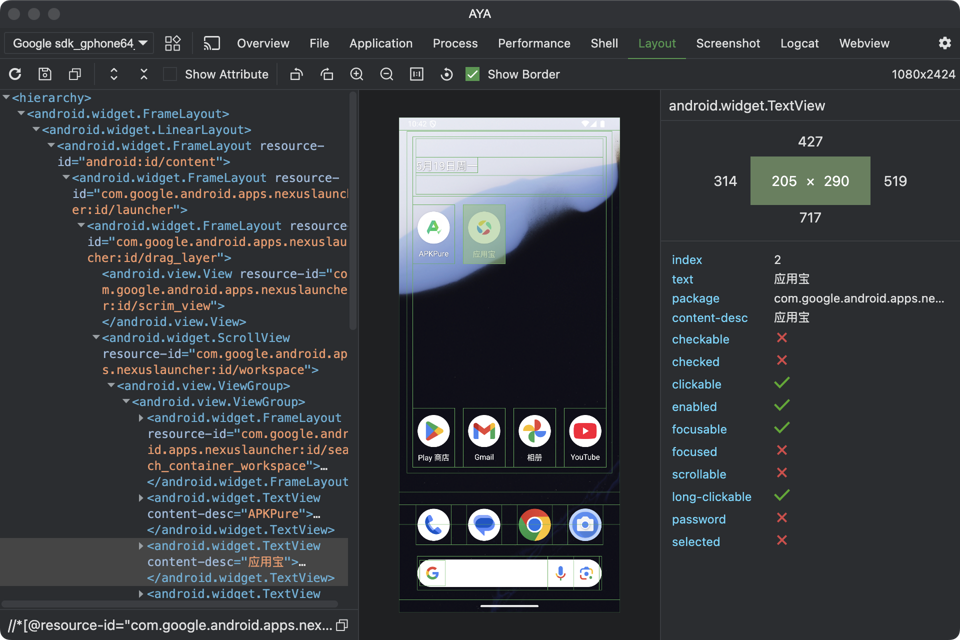Open the Logcat tab
Image resolution: width=960 pixels, height=640 pixels.
tap(799, 43)
